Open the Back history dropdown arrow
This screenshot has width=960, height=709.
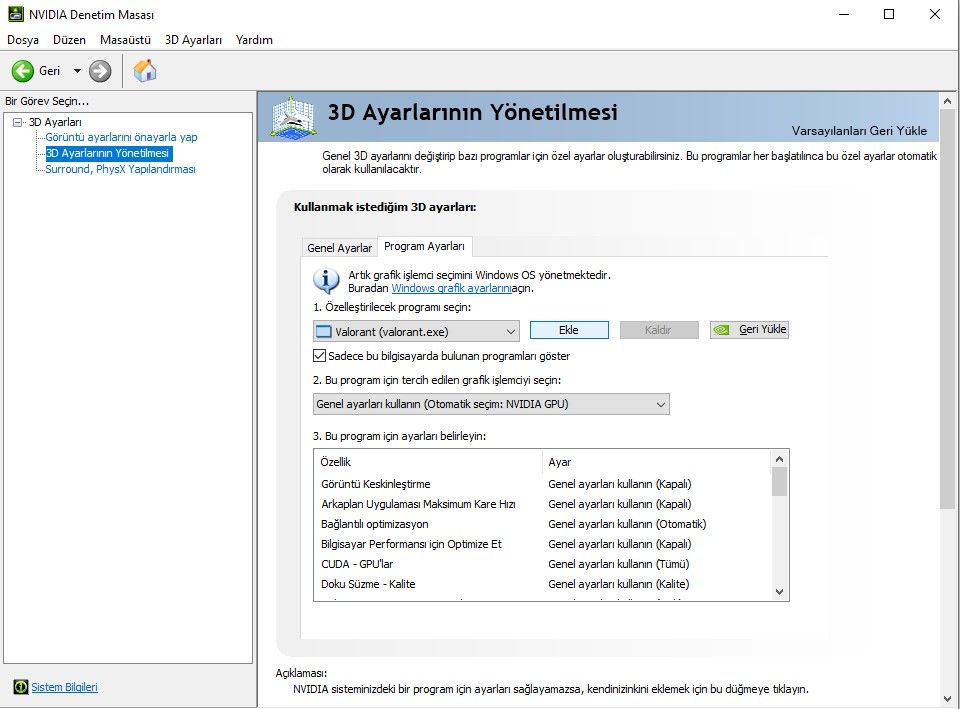(77, 71)
